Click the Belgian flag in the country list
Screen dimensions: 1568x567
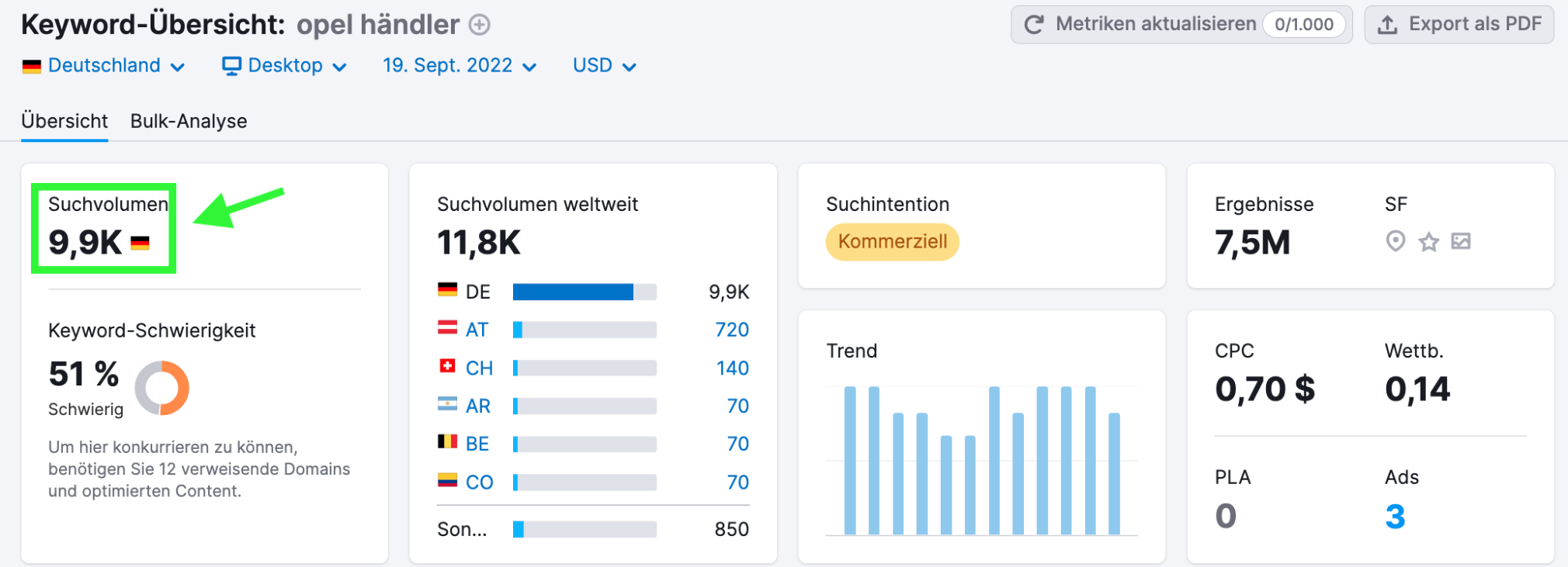pos(447,441)
